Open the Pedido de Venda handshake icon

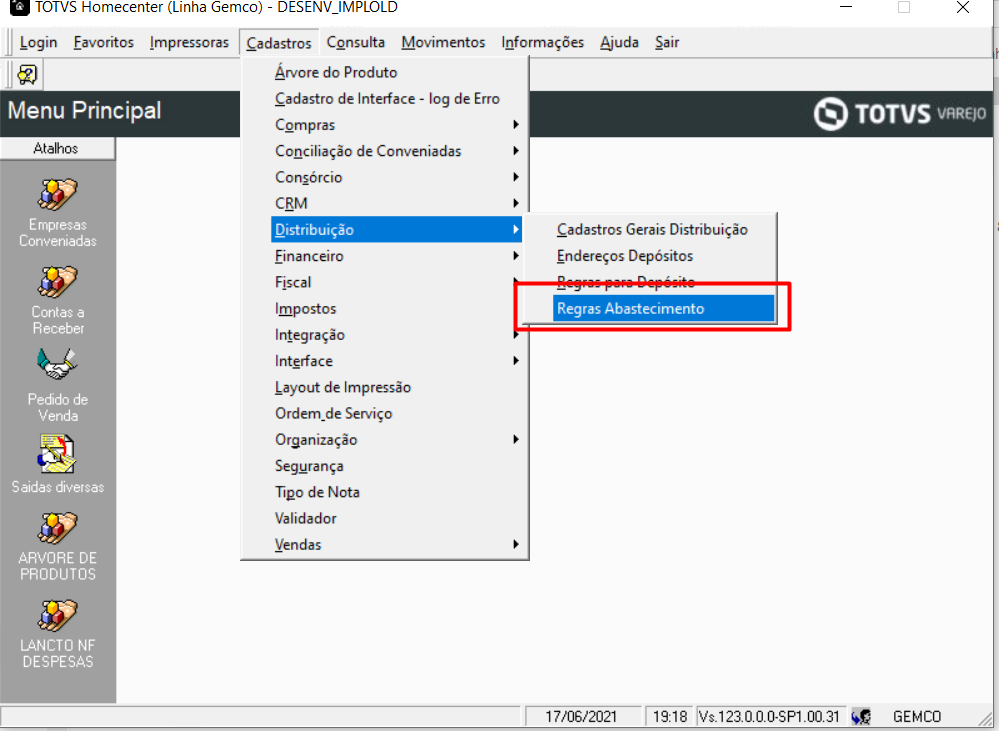pyautogui.click(x=57, y=365)
